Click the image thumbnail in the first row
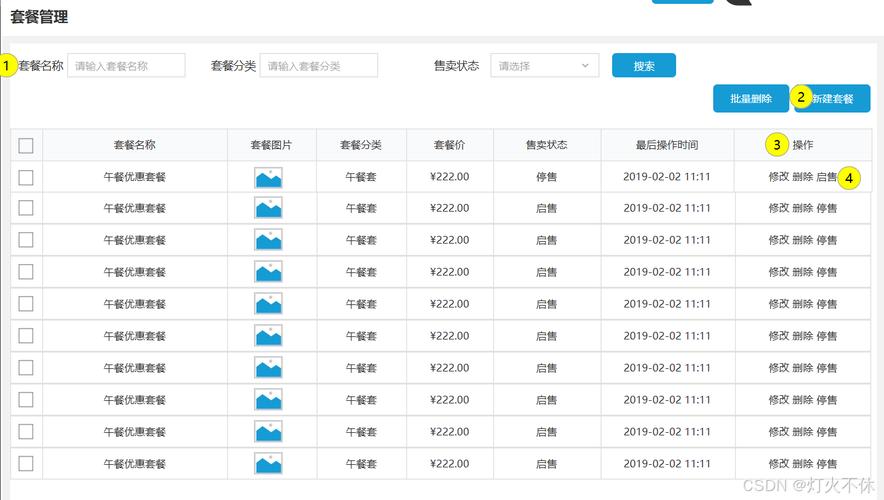Viewport: 884px width, 500px height. coord(268,178)
